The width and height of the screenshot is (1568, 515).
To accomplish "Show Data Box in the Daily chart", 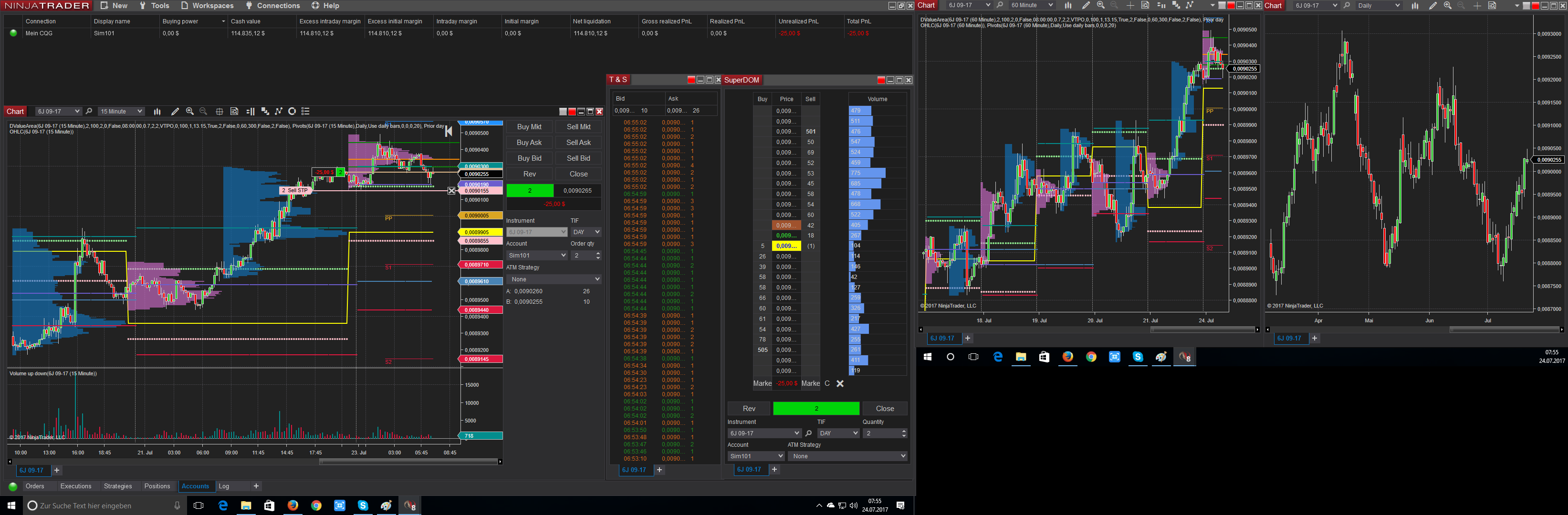I will 1493,5.
